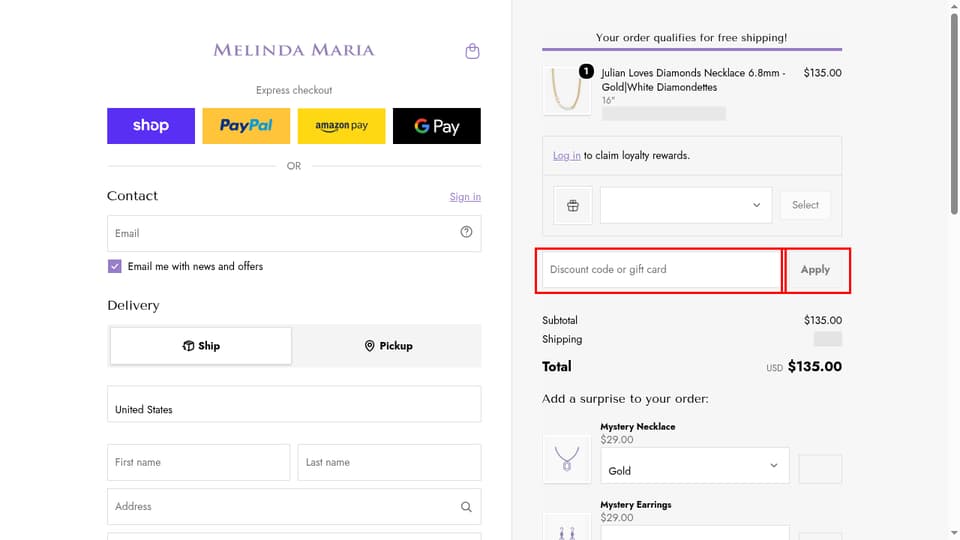Click the $135.00 total amount

pos(814,367)
